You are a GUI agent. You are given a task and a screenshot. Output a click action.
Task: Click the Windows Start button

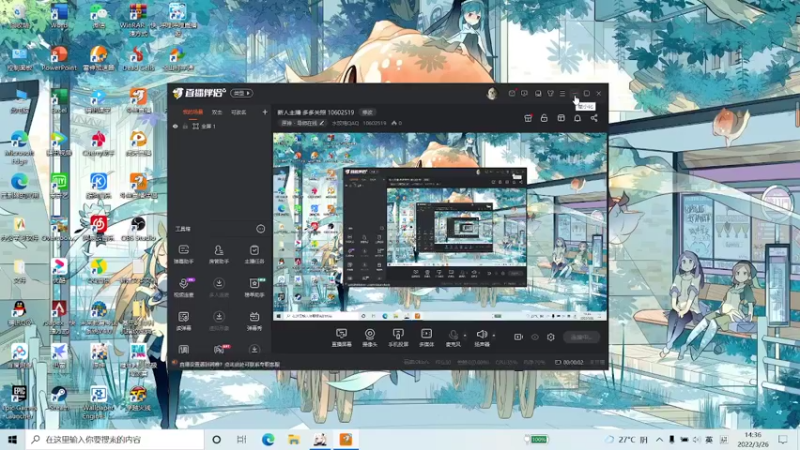point(12,439)
